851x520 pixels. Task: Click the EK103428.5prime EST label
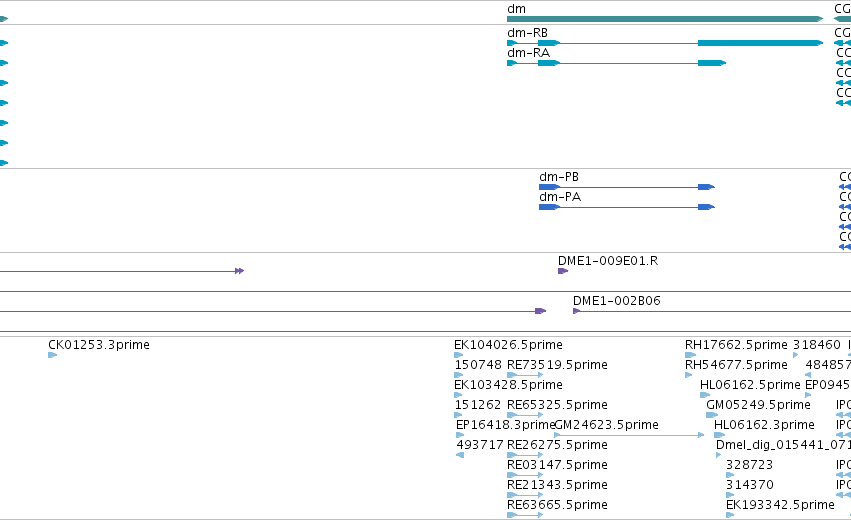508,385
